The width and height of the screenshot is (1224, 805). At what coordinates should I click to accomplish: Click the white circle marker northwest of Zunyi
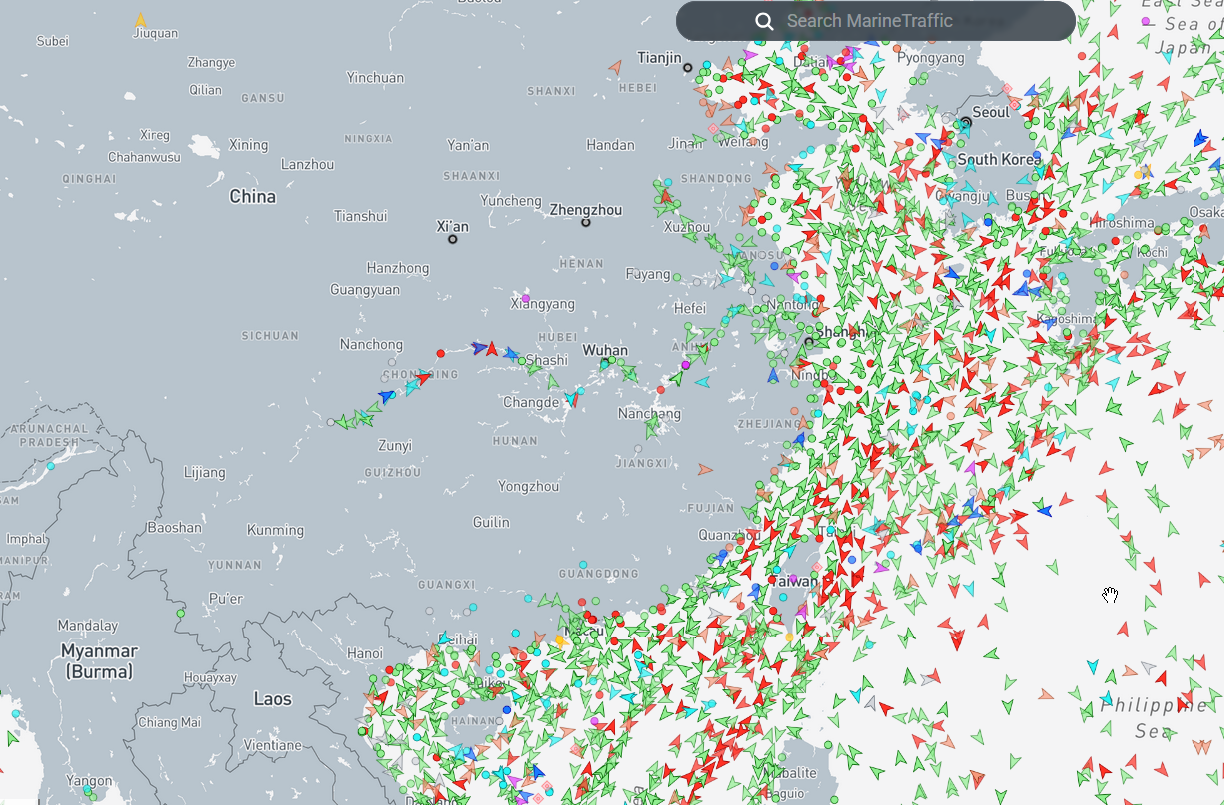[x=331, y=422]
